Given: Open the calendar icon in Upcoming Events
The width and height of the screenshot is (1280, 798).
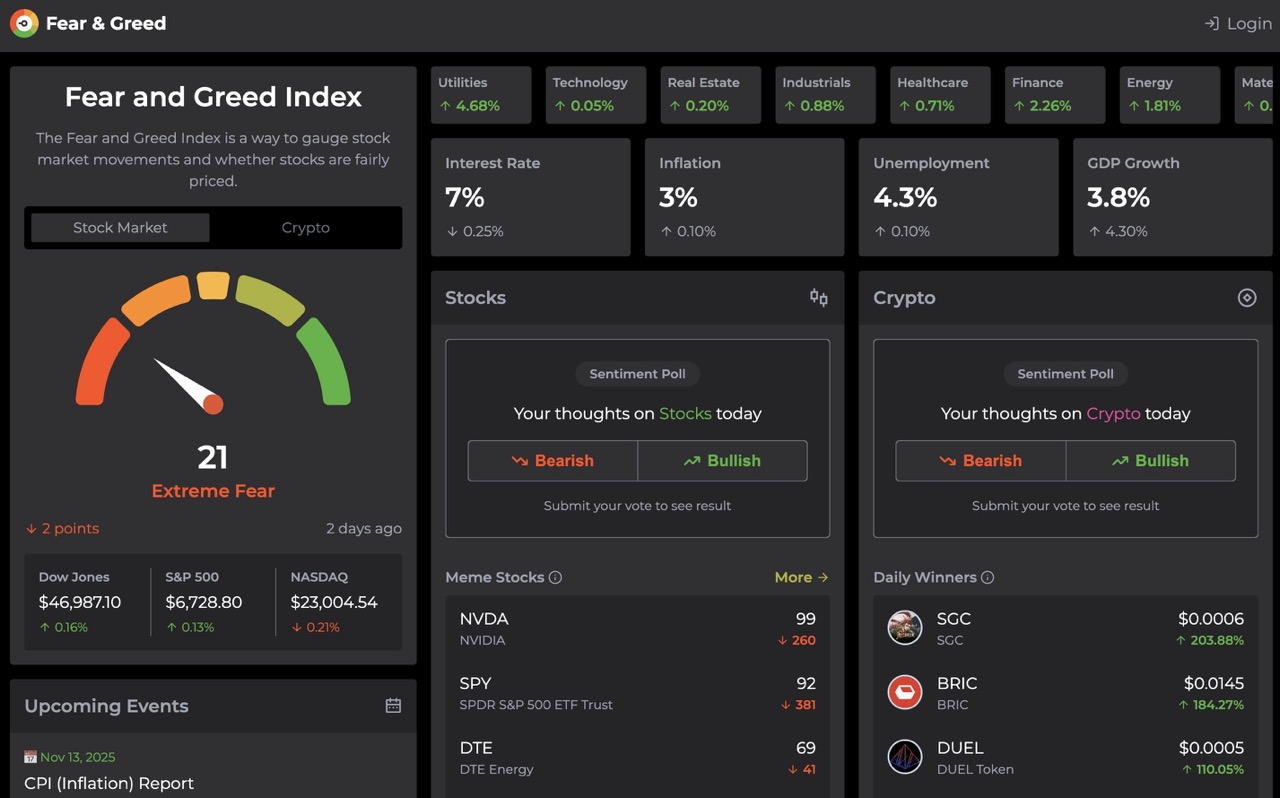Looking at the screenshot, I should click(393, 706).
